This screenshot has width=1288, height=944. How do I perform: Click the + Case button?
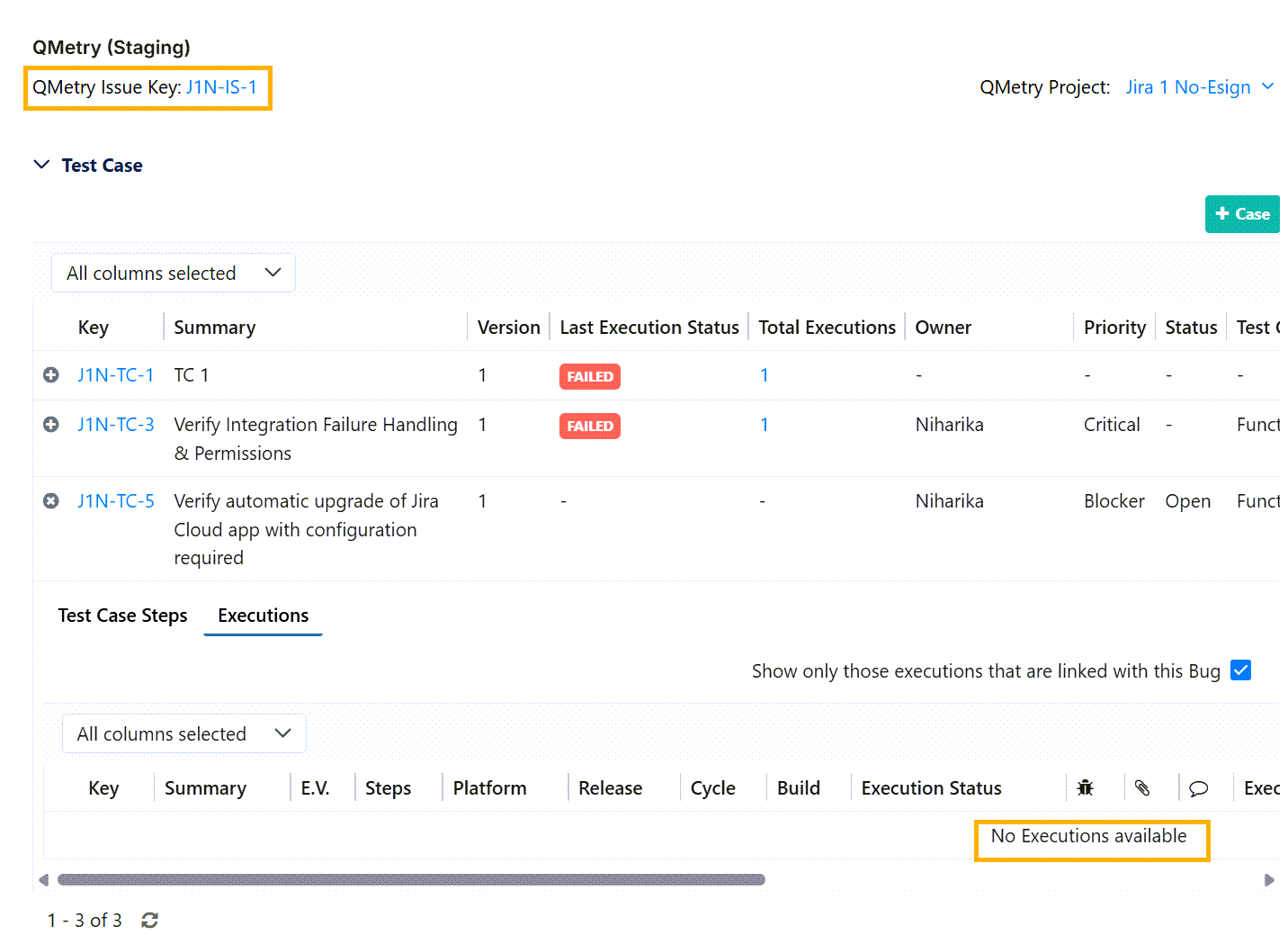[1241, 214]
